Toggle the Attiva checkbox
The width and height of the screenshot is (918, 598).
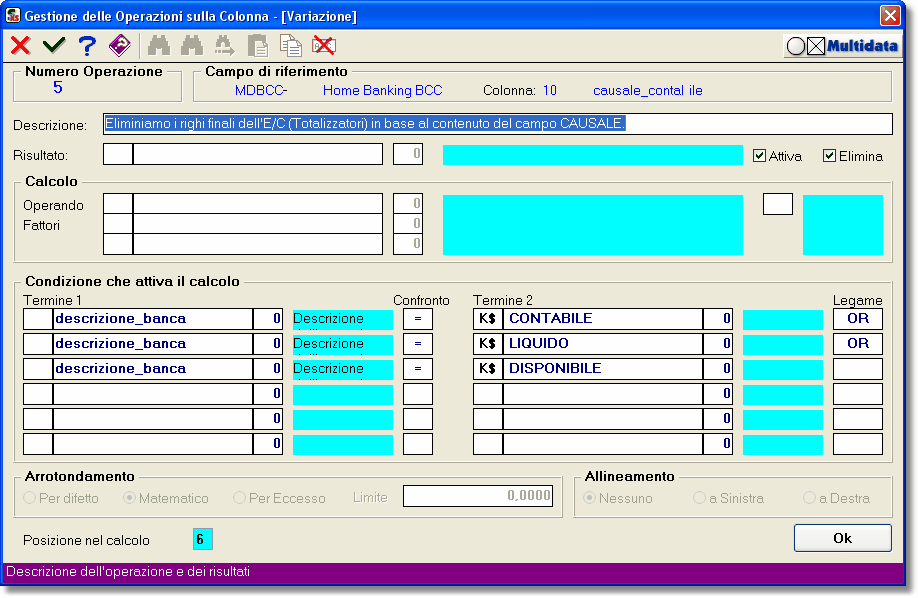(759, 156)
